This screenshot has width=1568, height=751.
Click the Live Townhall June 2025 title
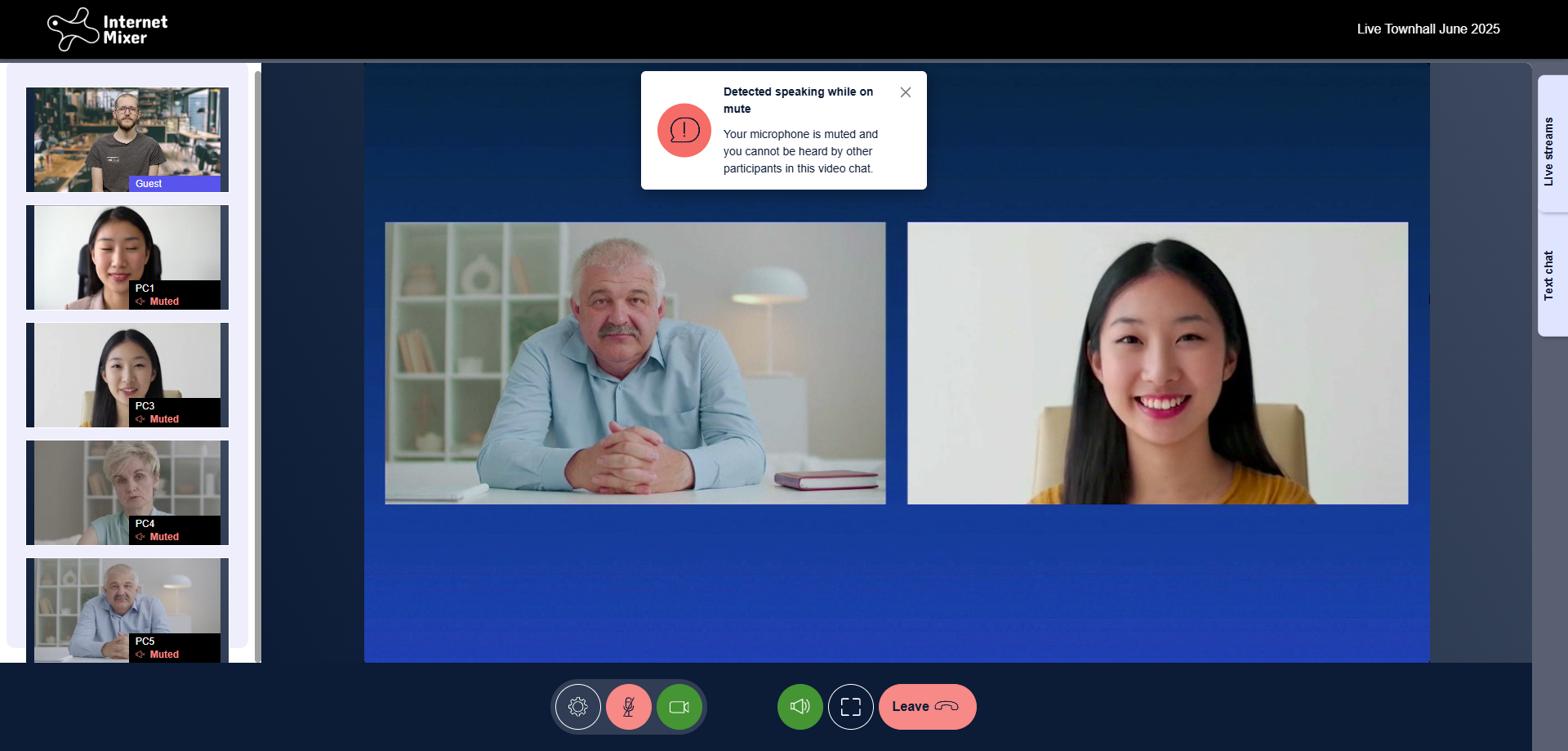coord(1428,29)
